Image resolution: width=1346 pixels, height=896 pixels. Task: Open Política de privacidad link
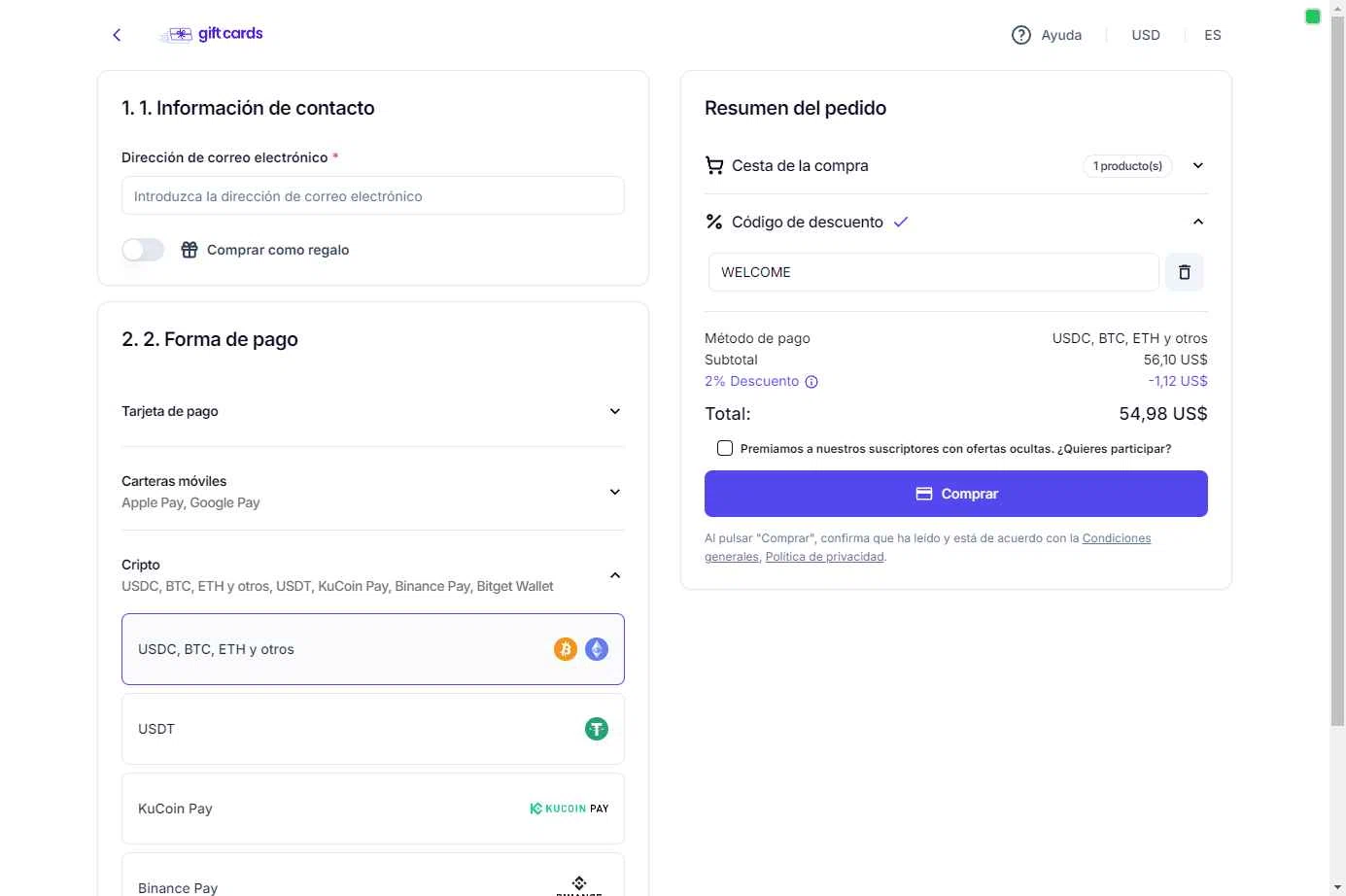pos(825,557)
